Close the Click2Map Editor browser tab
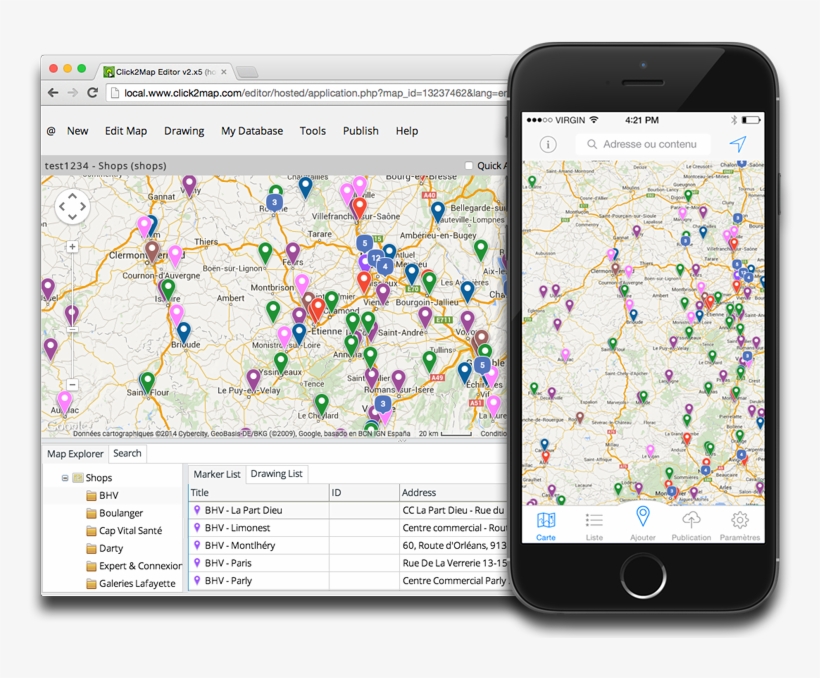 tap(224, 72)
